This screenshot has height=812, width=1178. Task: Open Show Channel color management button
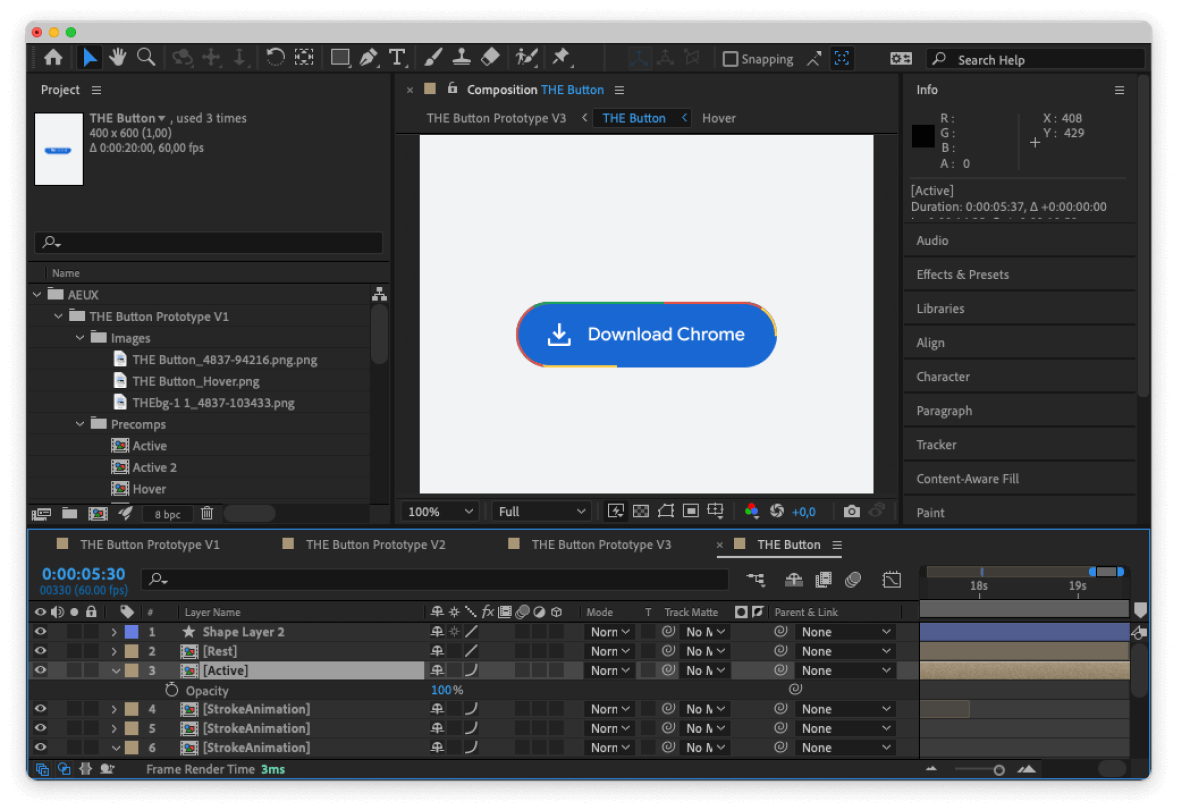click(751, 512)
